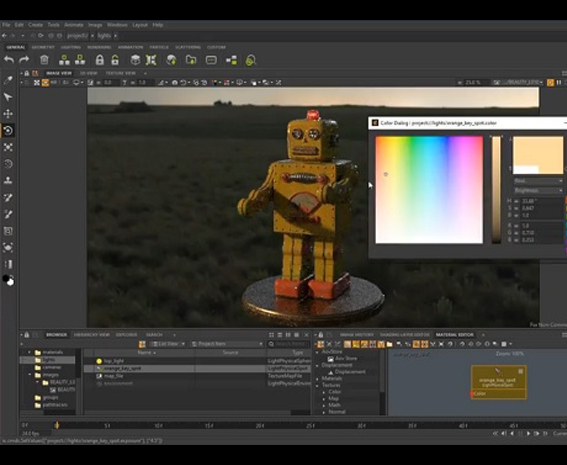The width and height of the screenshot is (567, 465).
Task: Click the isolate cube shelf icon
Action: point(135,60)
